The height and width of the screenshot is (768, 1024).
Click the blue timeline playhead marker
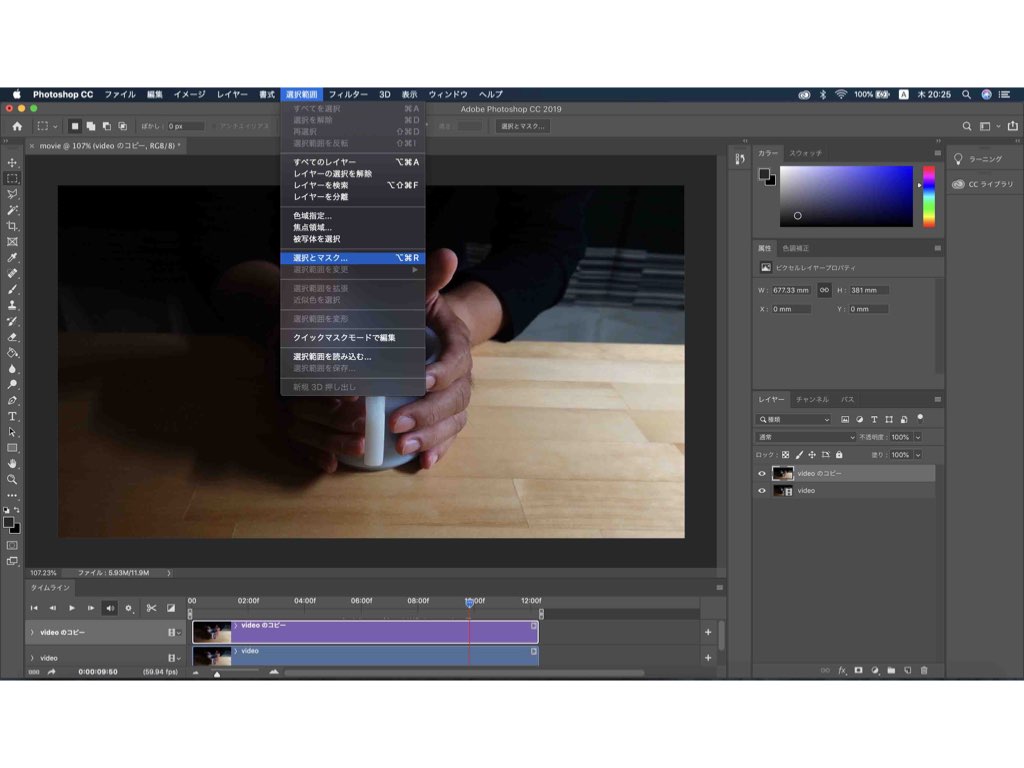coord(470,601)
